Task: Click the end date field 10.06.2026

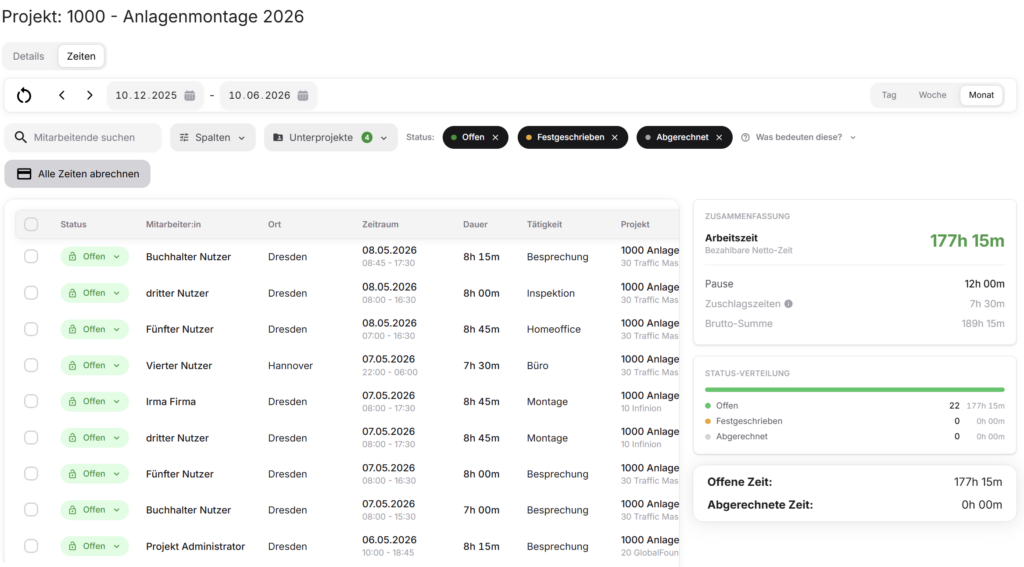Action: click(x=268, y=95)
